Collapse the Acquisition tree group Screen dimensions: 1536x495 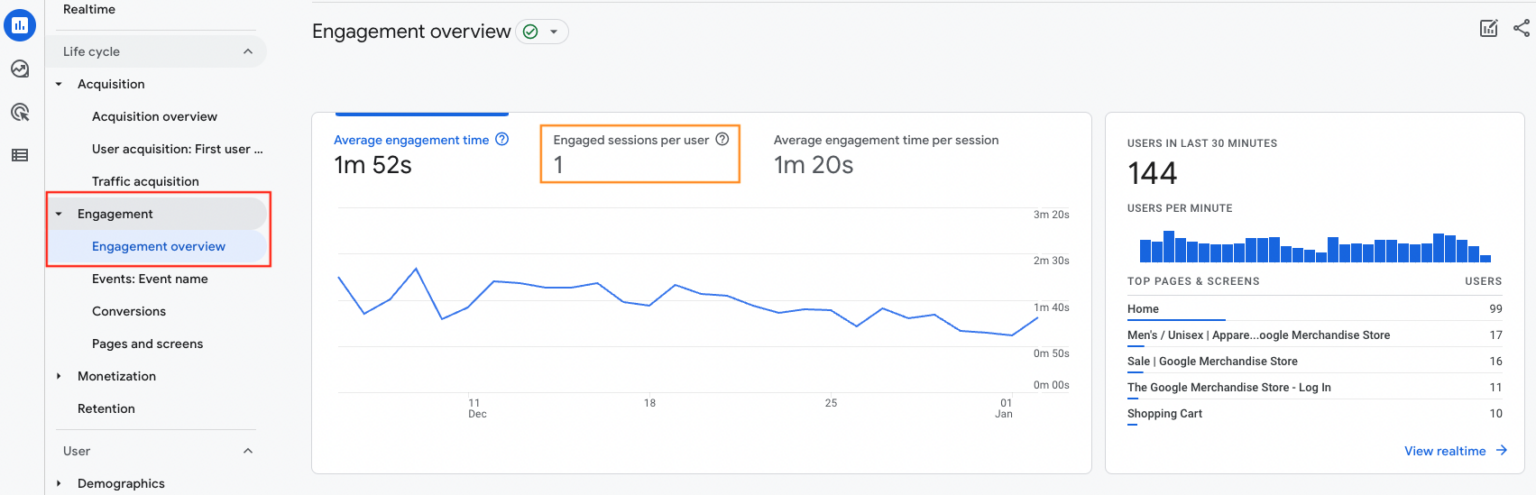[59, 85]
